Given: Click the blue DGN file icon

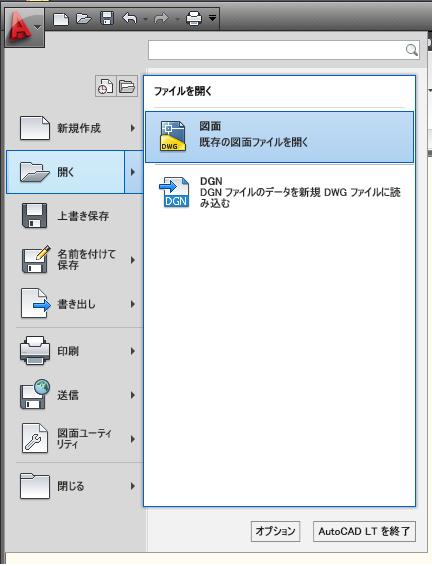Looking at the screenshot, I should (174, 192).
